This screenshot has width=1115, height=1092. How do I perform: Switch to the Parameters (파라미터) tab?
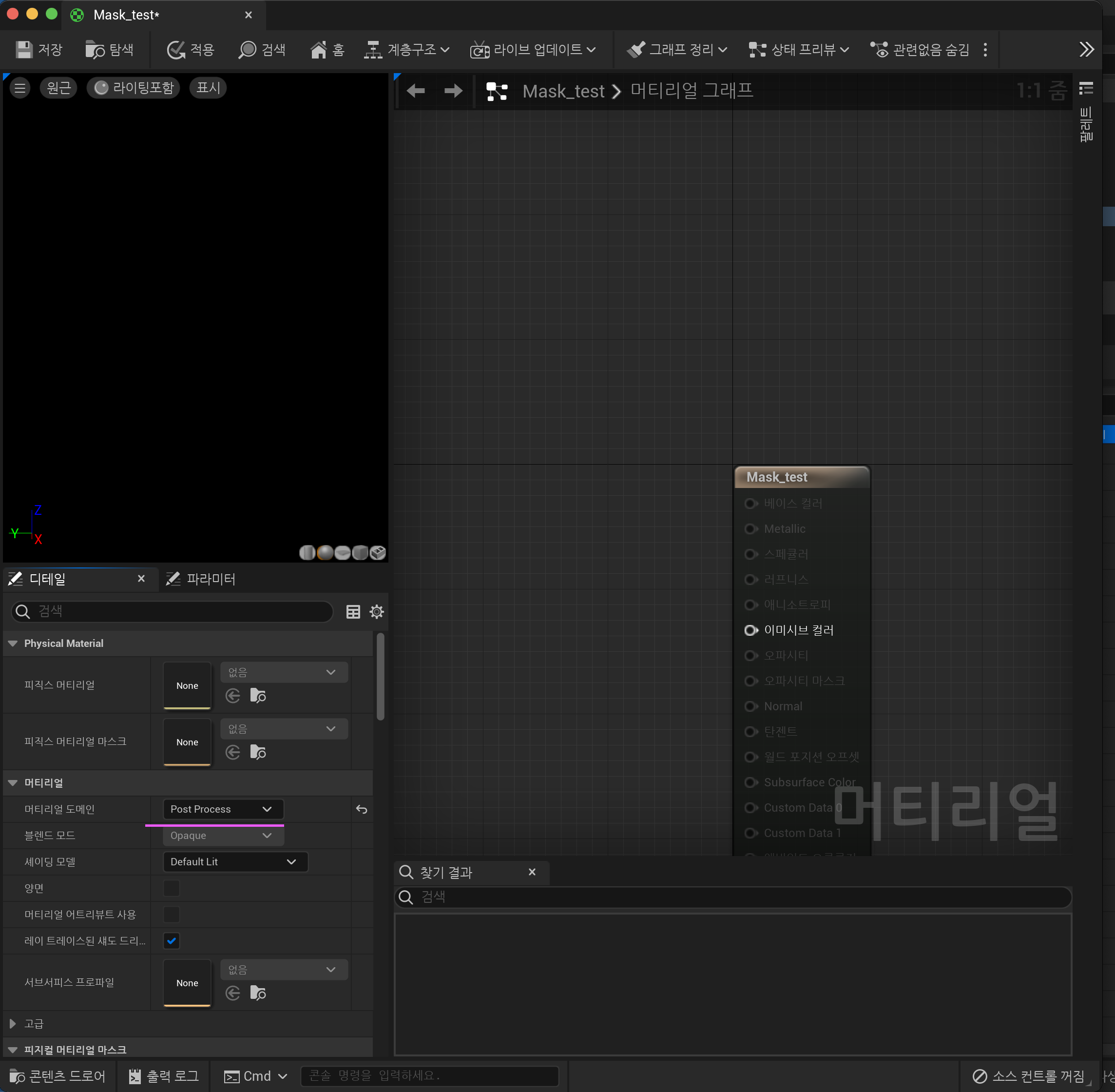click(202, 579)
